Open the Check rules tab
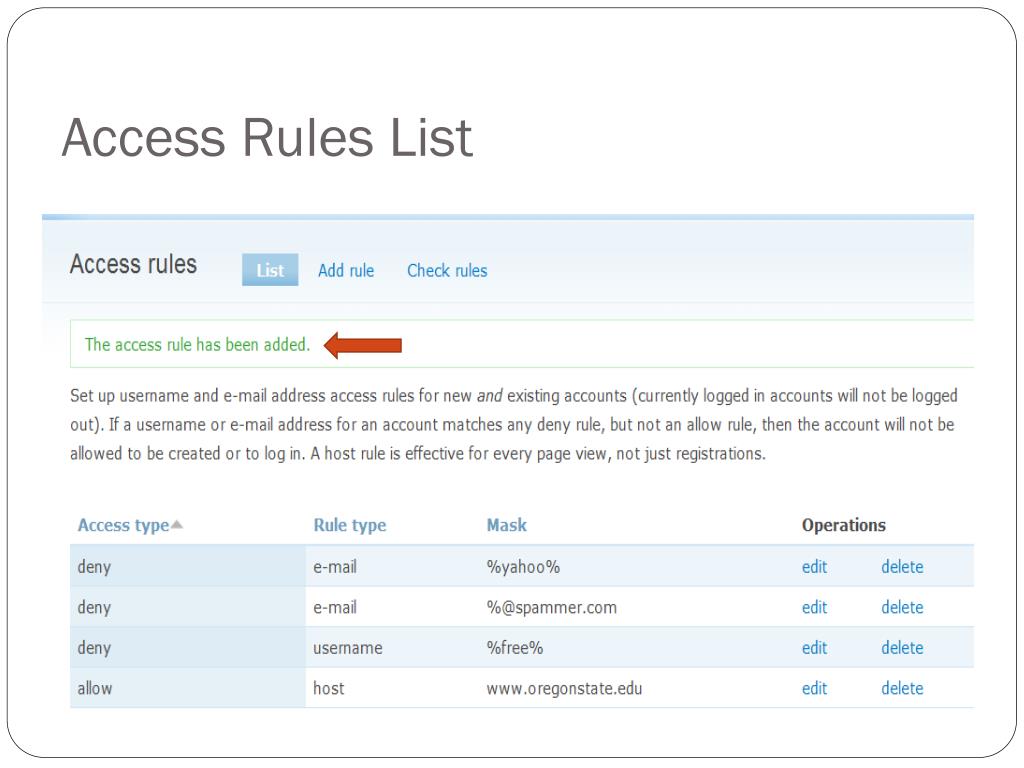Image resolution: width=1024 pixels, height=768 pixels. (x=447, y=270)
